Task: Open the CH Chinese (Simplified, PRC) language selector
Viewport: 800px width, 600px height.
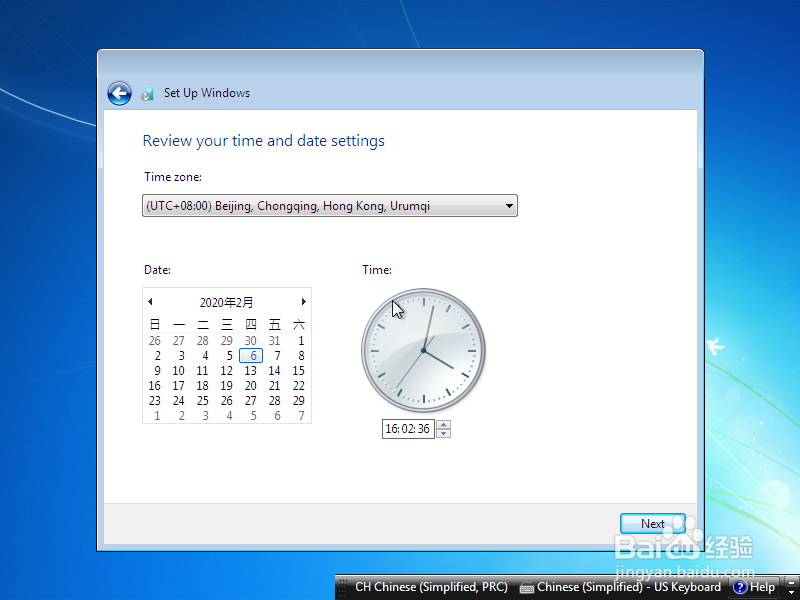Action: (431, 587)
